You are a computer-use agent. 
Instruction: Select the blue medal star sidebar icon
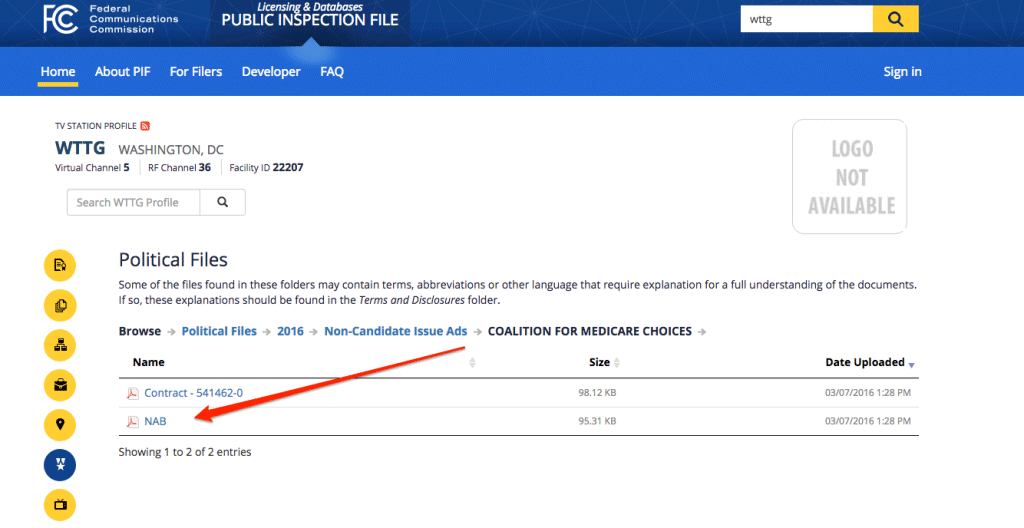click(60, 465)
